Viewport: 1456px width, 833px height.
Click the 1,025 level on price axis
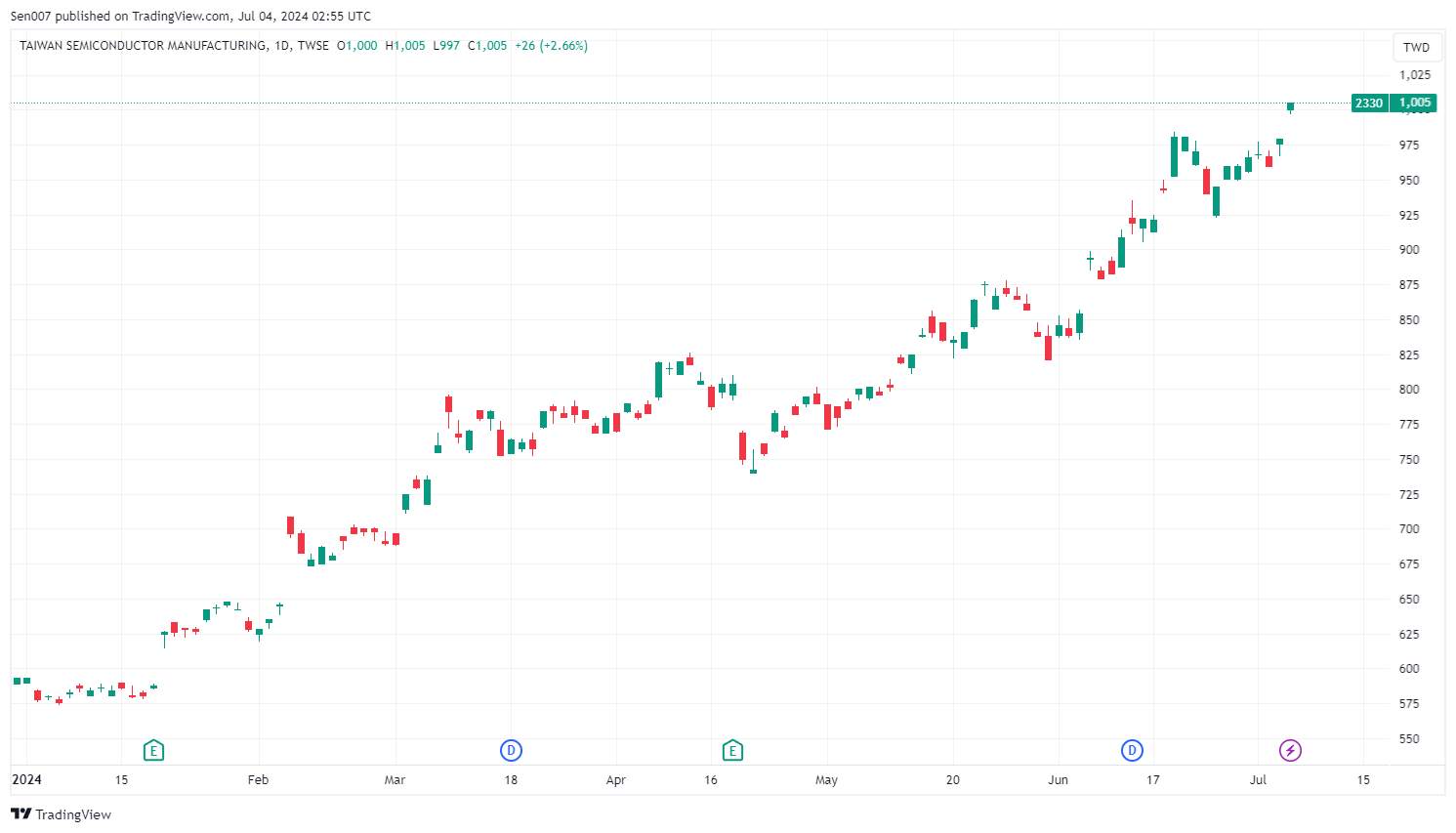point(1414,75)
